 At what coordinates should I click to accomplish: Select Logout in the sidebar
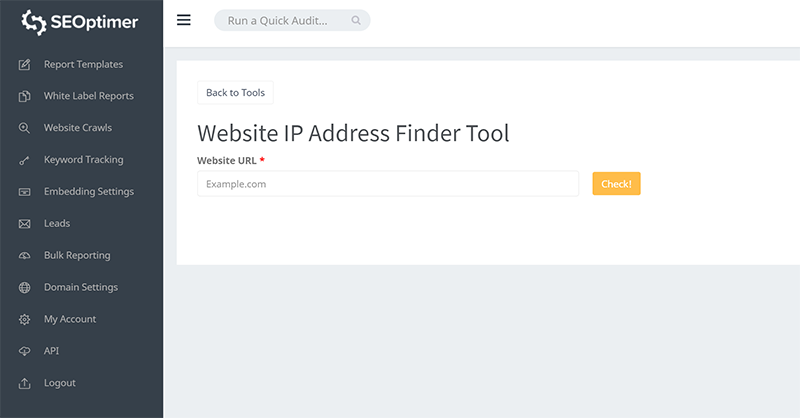pos(59,383)
